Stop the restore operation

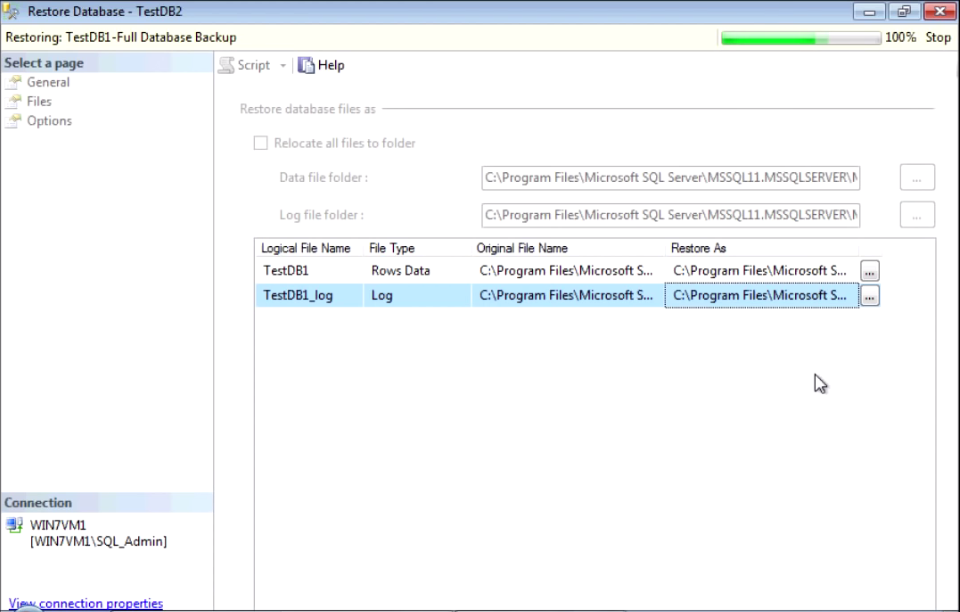938,38
